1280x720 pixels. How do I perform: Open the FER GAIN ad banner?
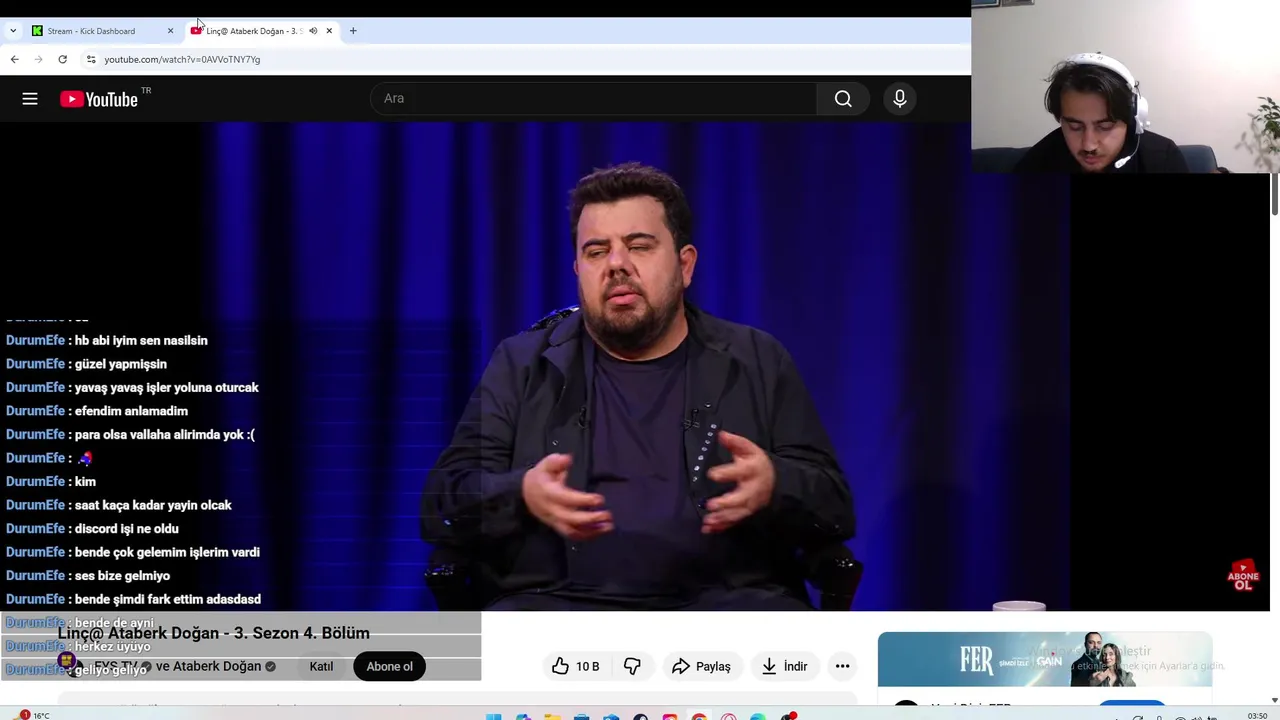[1044, 660]
